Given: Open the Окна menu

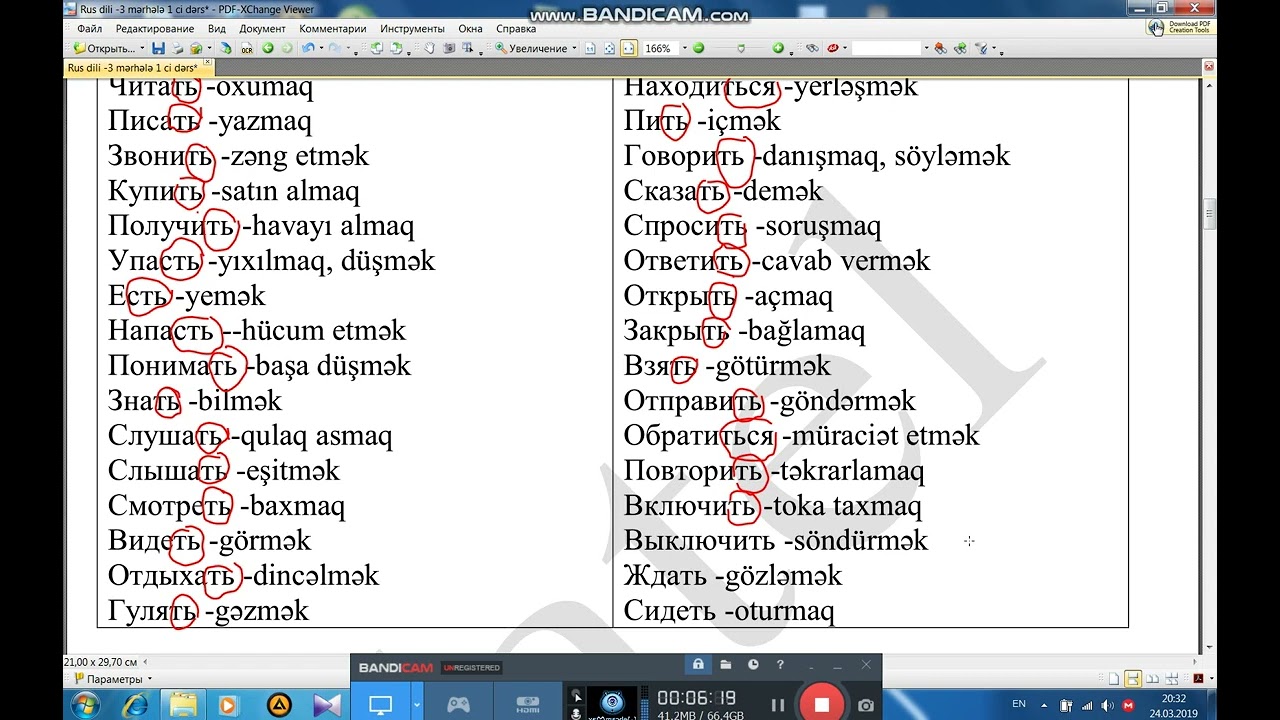Looking at the screenshot, I should click(471, 29).
